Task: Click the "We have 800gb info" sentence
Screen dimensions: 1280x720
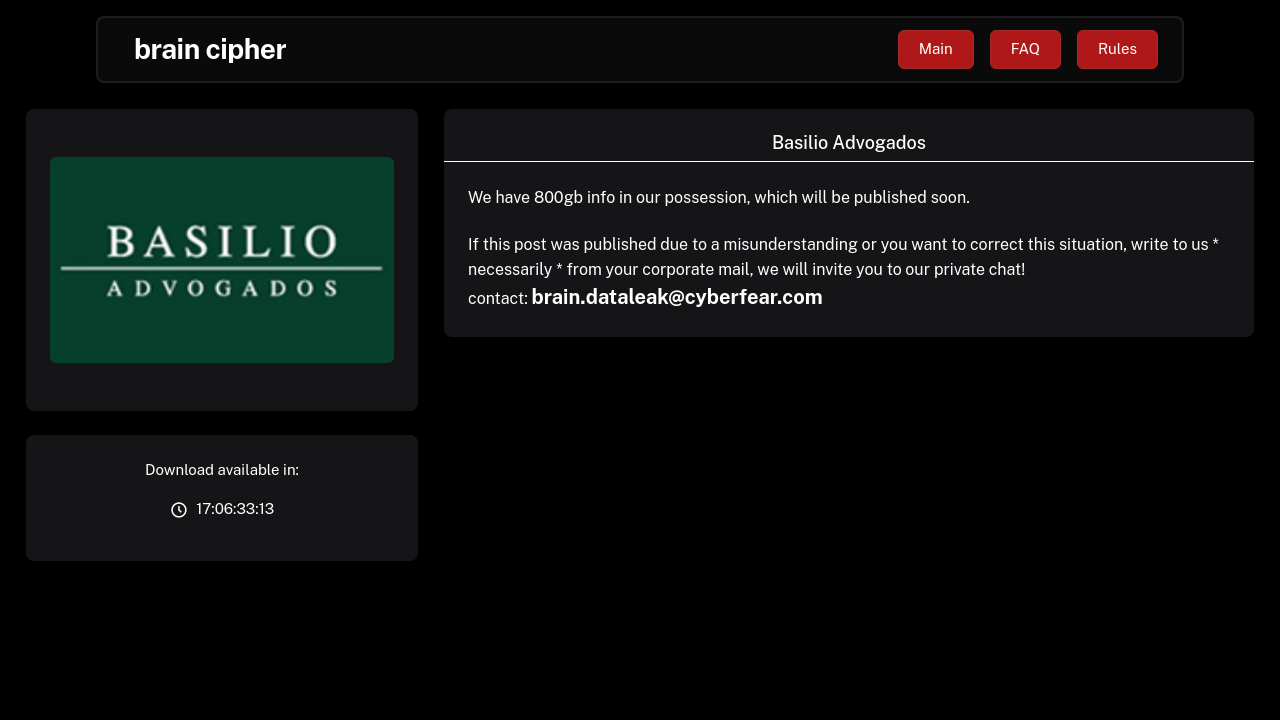Action: click(718, 197)
